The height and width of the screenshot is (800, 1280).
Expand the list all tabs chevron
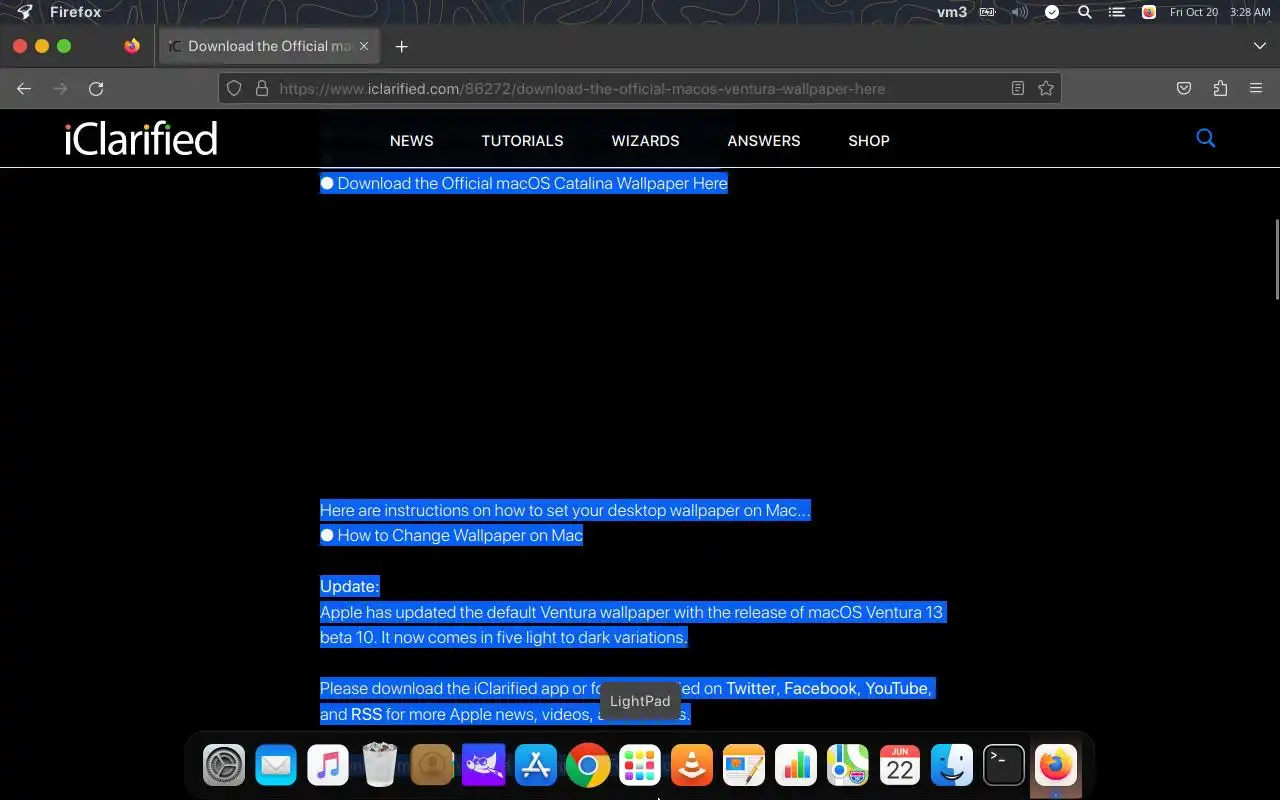[1259, 46]
